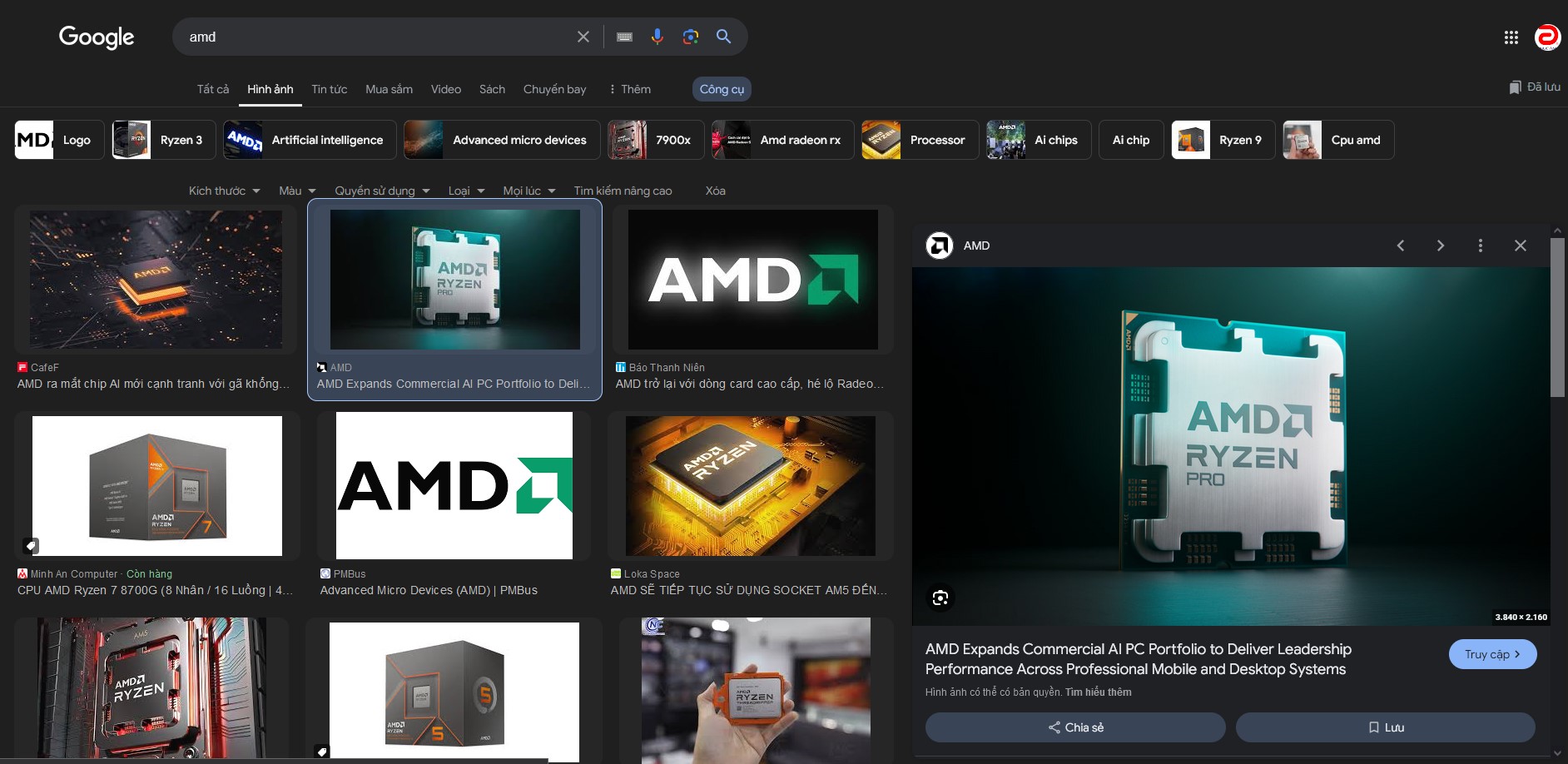
Task: Click Lens search icon on preview image
Action: 940,598
